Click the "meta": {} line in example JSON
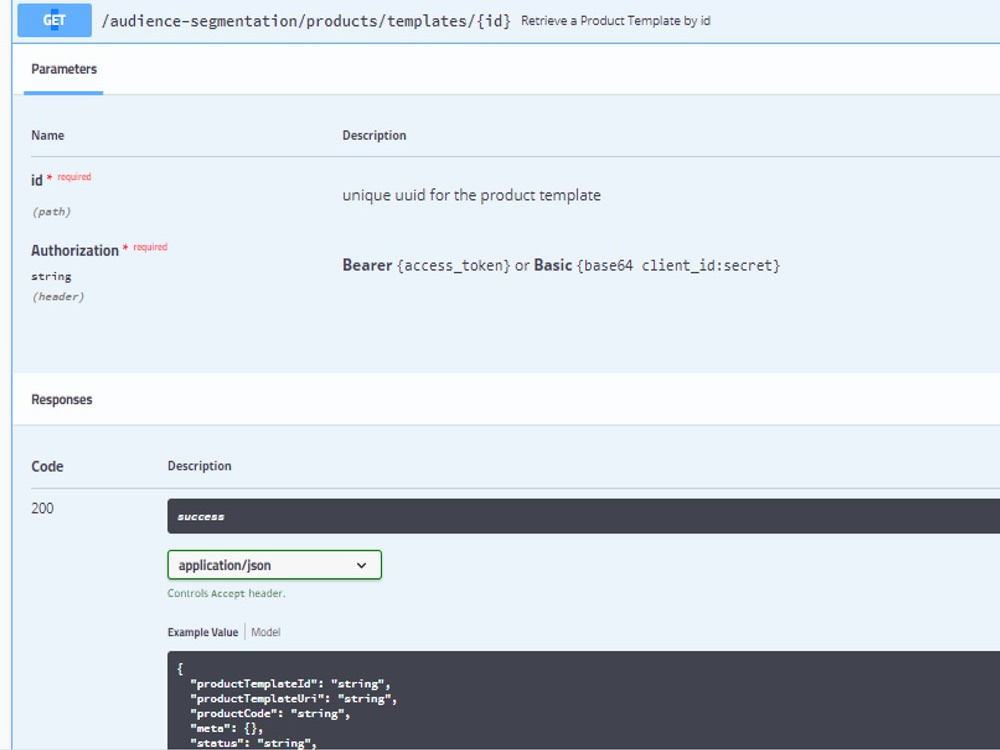 226,728
